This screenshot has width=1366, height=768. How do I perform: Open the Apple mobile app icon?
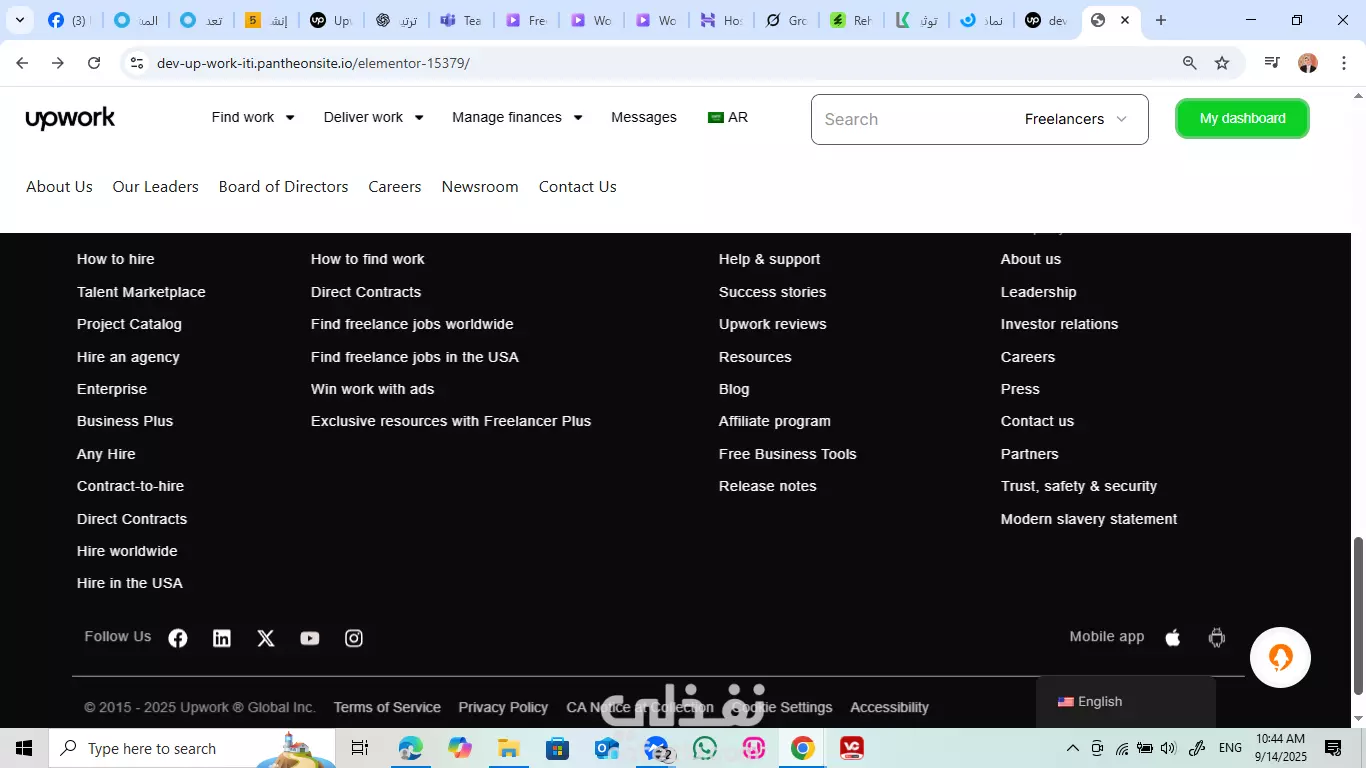(x=1173, y=637)
